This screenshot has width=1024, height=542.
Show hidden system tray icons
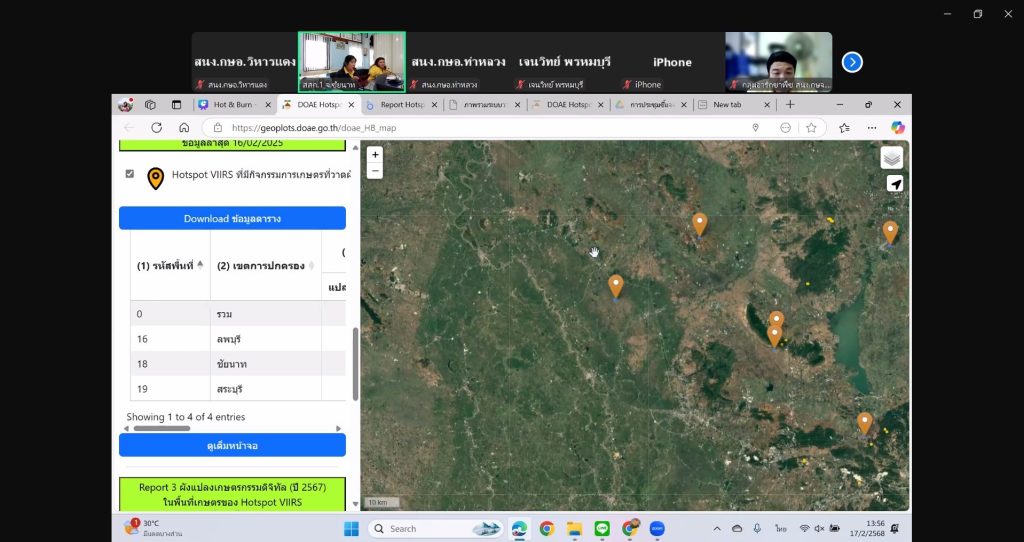coord(716,528)
